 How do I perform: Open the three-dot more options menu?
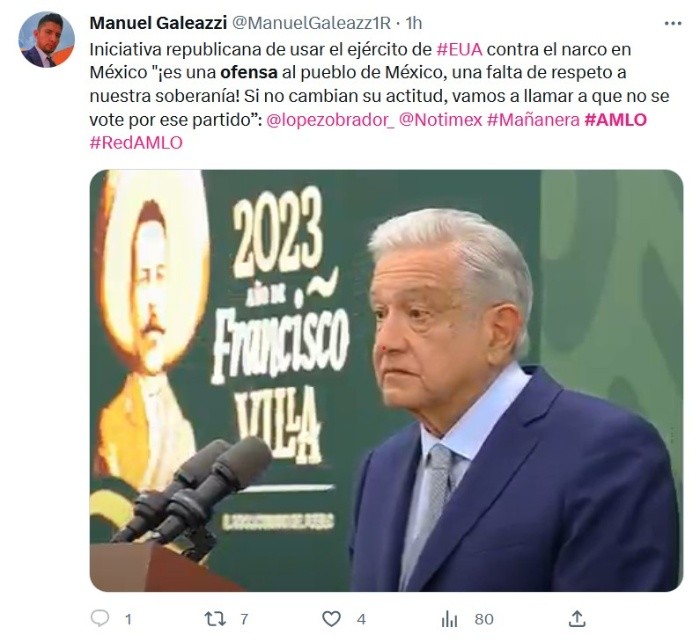coord(673,23)
